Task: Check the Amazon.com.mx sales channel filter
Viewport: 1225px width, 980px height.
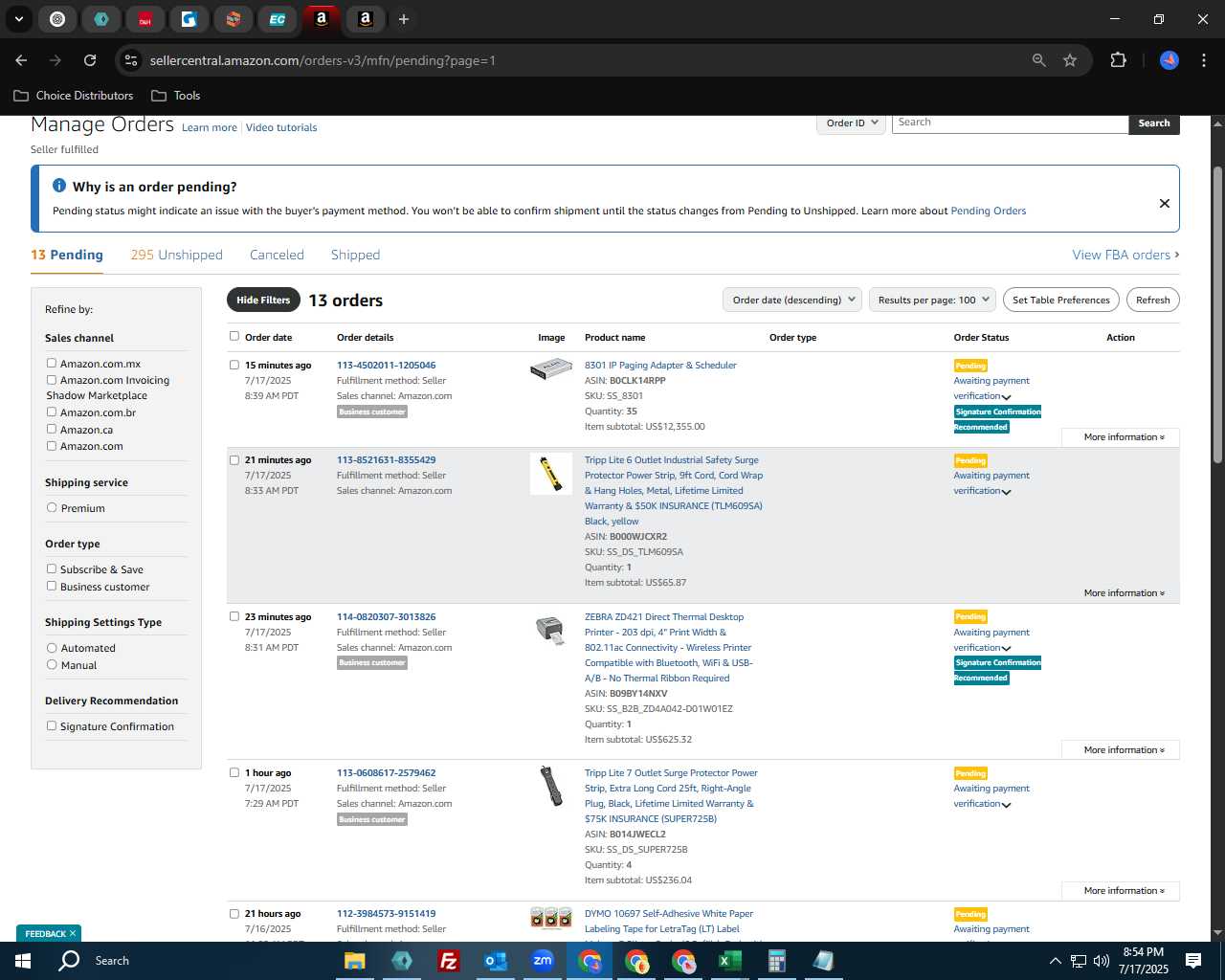Action: tap(52, 363)
